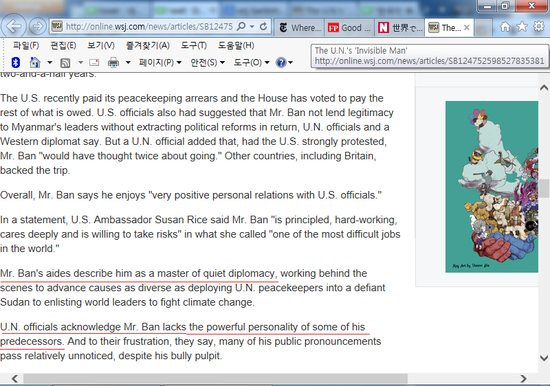Refresh the page with the reload icon
The width and height of the screenshot is (550, 386).
click(263, 26)
